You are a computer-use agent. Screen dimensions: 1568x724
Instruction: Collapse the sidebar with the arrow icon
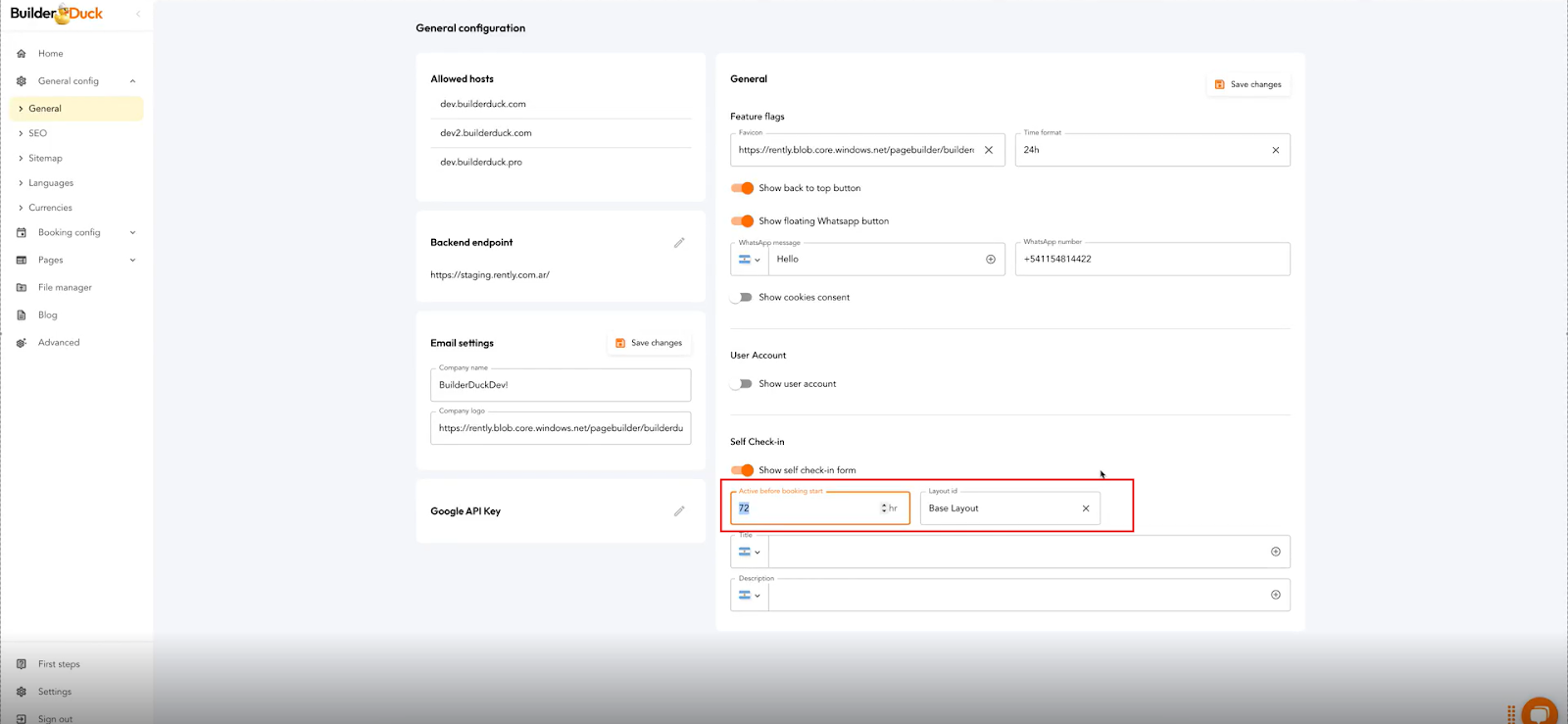pyautogui.click(x=138, y=14)
